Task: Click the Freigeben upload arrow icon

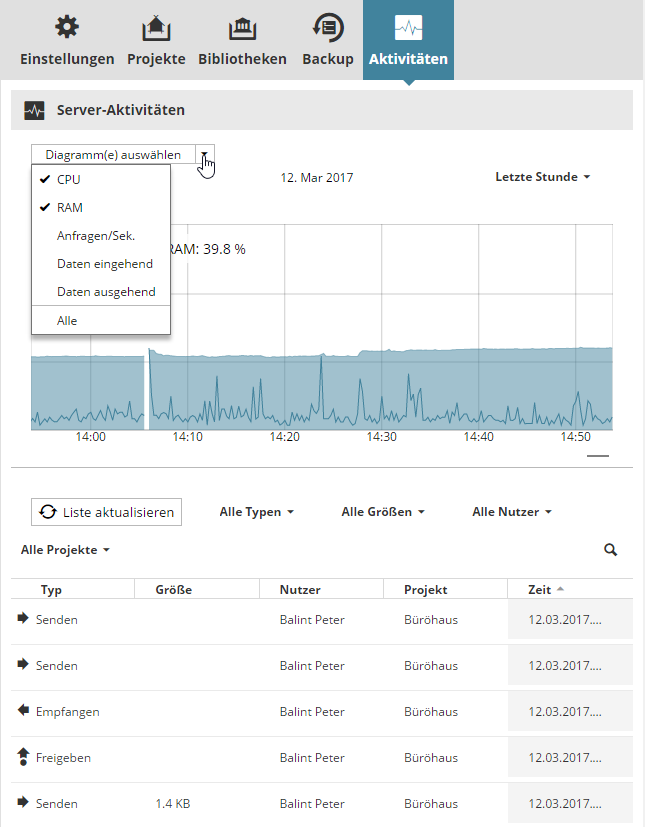Action: click(x=24, y=757)
